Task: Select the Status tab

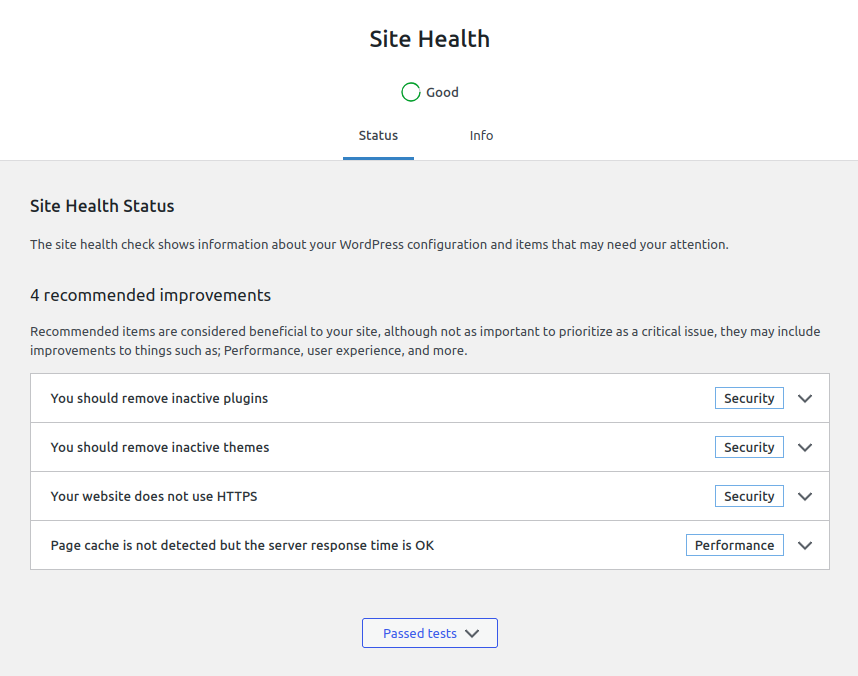Action: point(378,135)
